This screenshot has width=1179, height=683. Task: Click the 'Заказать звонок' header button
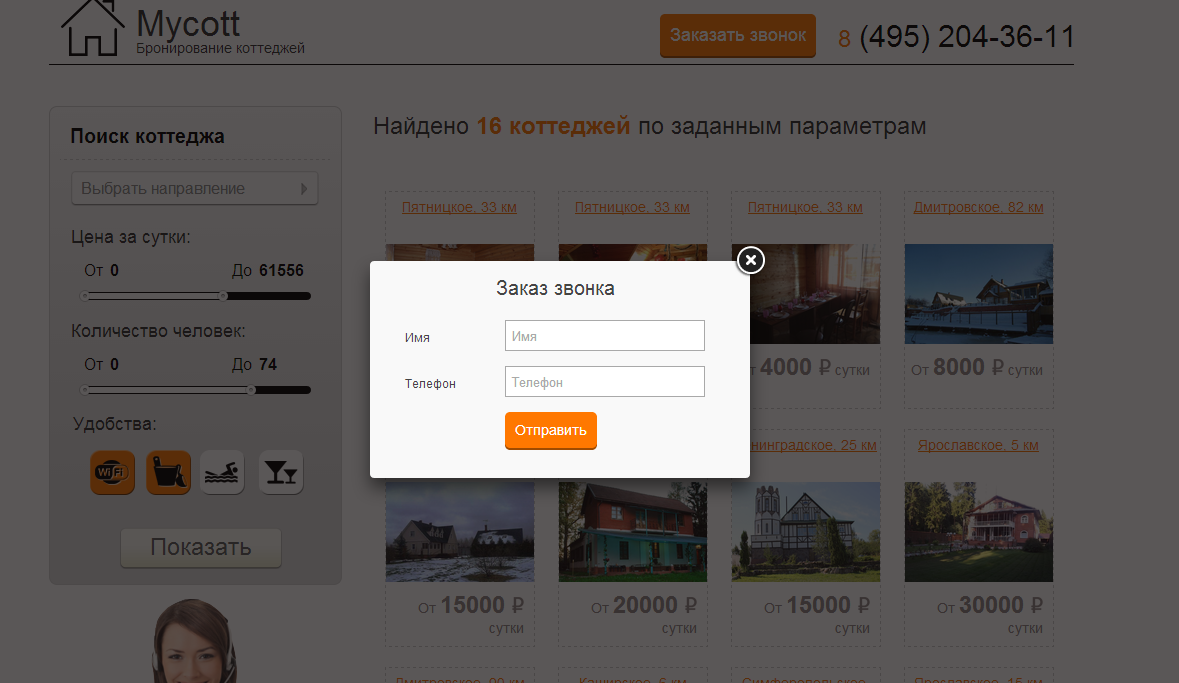pyautogui.click(x=737, y=35)
